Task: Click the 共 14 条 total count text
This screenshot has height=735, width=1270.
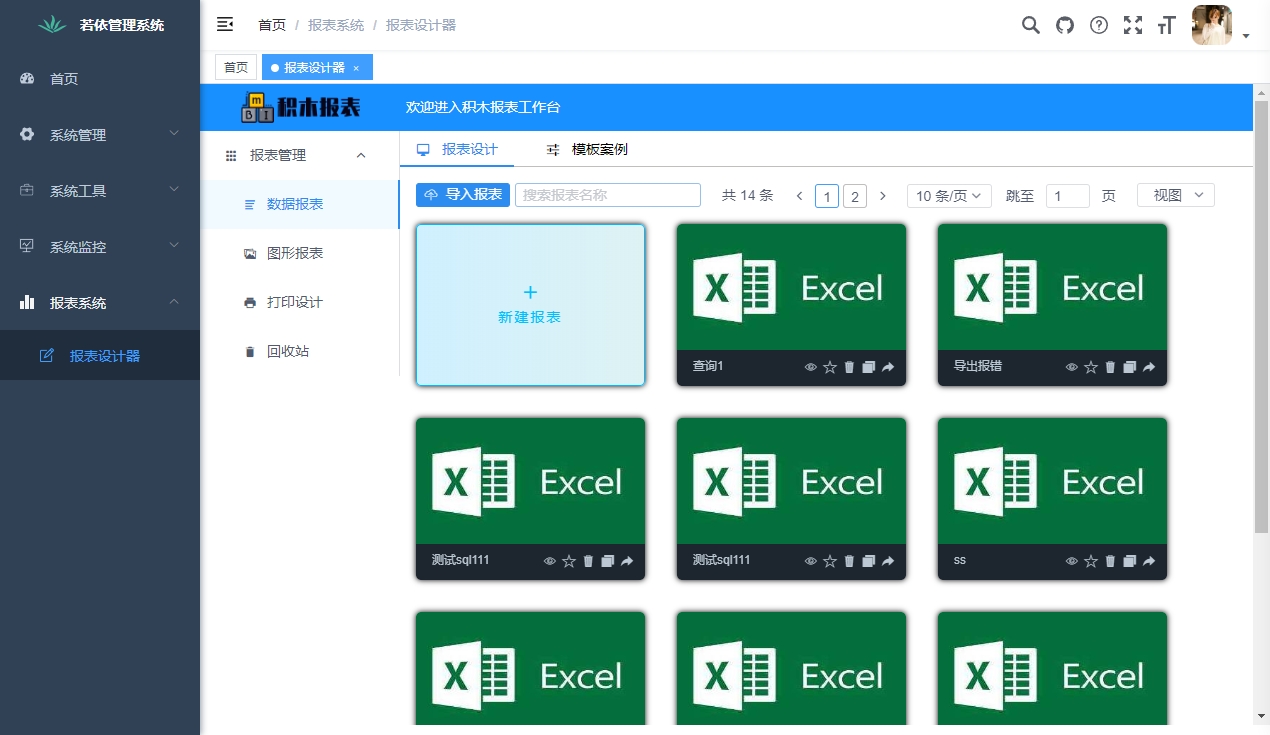Action: (x=748, y=196)
